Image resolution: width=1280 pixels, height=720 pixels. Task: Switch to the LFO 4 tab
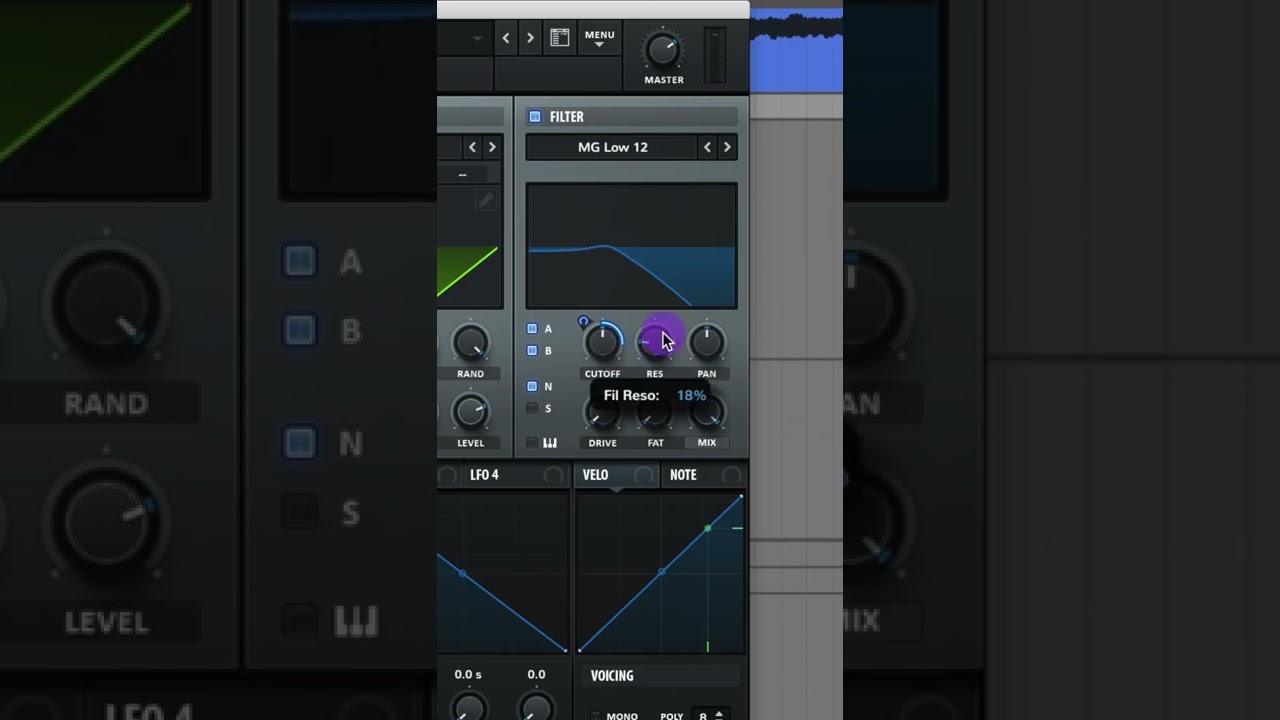[x=484, y=475]
